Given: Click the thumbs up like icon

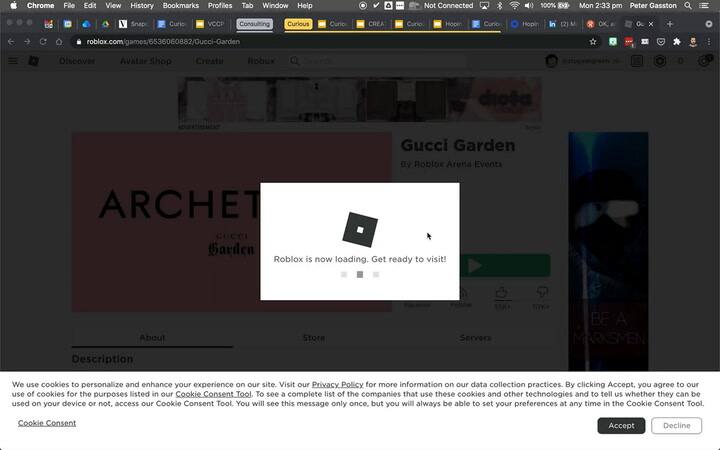Looking at the screenshot, I should click(x=502, y=292).
